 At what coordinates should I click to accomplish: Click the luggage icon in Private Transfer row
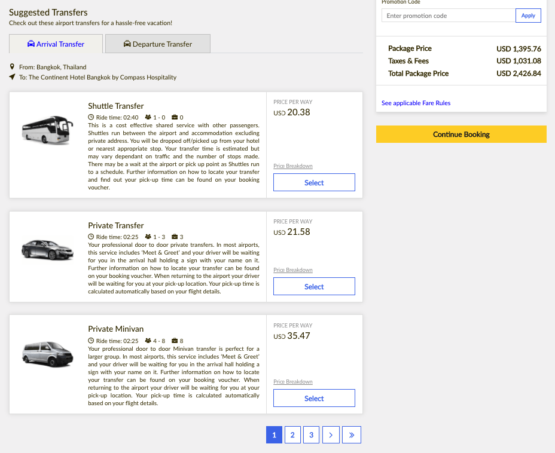(175, 237)
